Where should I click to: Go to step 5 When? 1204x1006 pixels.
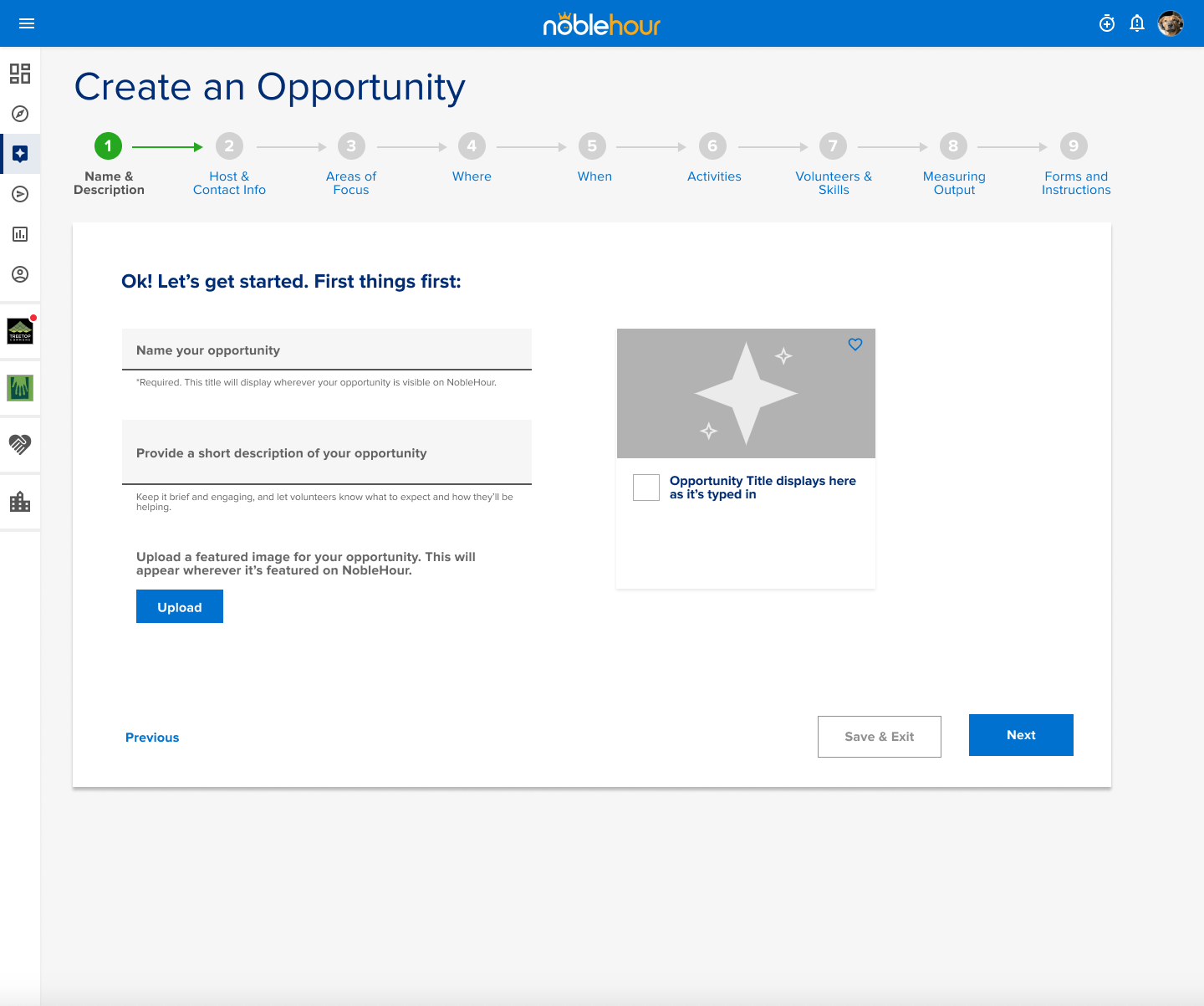[x=594, y=159]
